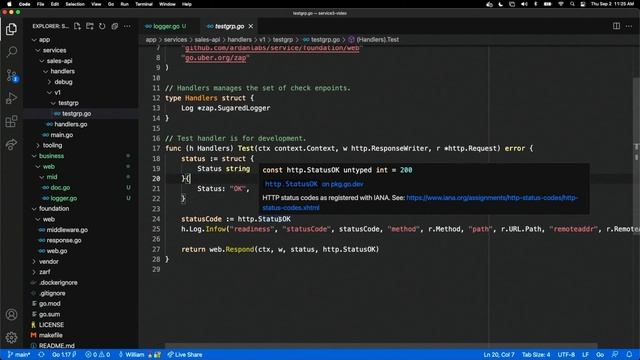
Task: Click sales-api breadcrumb item
Action: [207, 40]
